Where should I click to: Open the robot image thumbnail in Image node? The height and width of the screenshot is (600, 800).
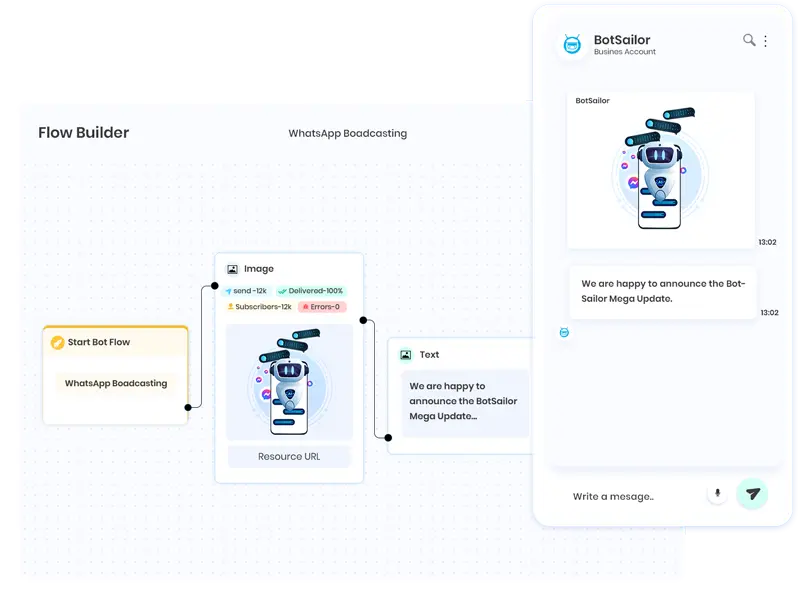coord(289,382)
